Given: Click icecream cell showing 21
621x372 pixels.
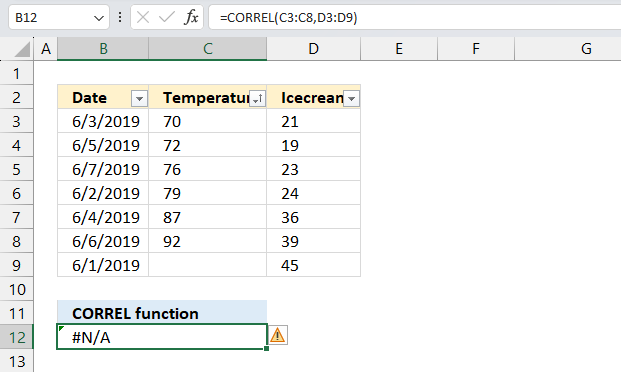Looking at the screenshot, I should (x=314, y=121).
